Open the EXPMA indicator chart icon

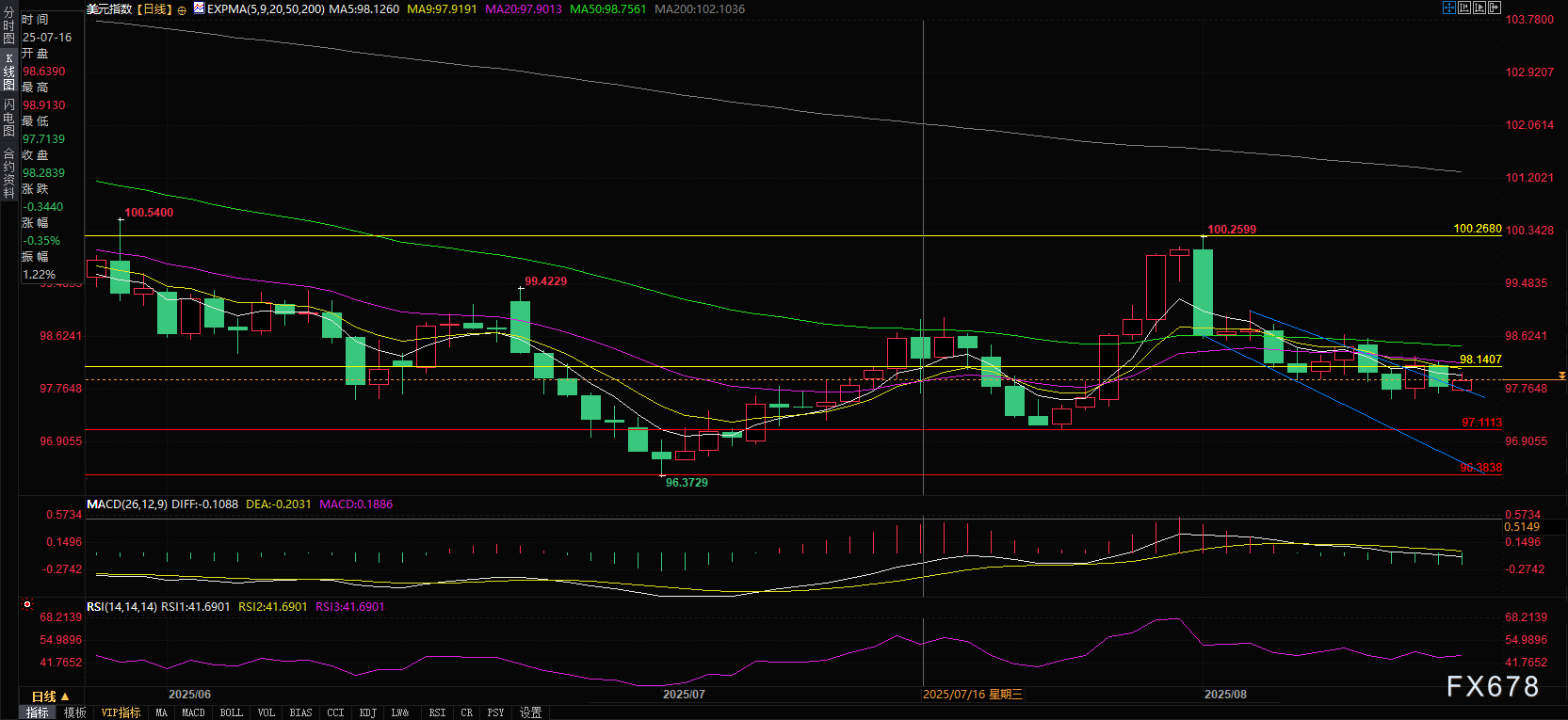199,8
